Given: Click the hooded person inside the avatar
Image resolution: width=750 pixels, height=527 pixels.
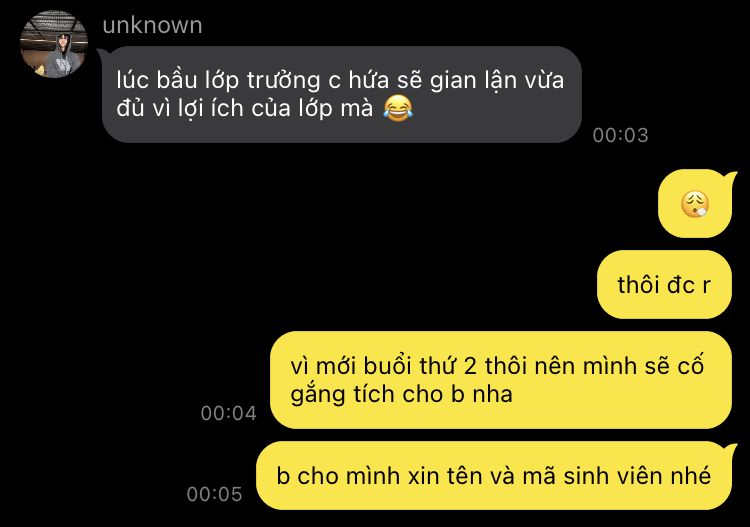Looking at the screenshot, I should (x=61, y=56).
